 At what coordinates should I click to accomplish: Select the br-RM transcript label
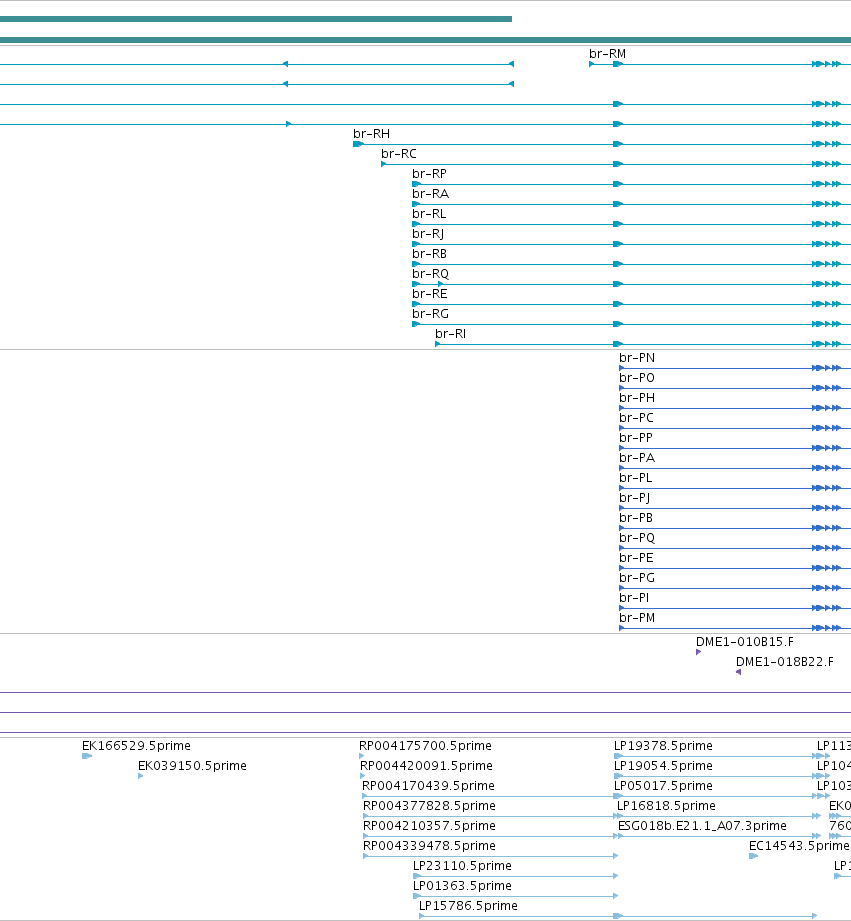(x=607, y=53)
